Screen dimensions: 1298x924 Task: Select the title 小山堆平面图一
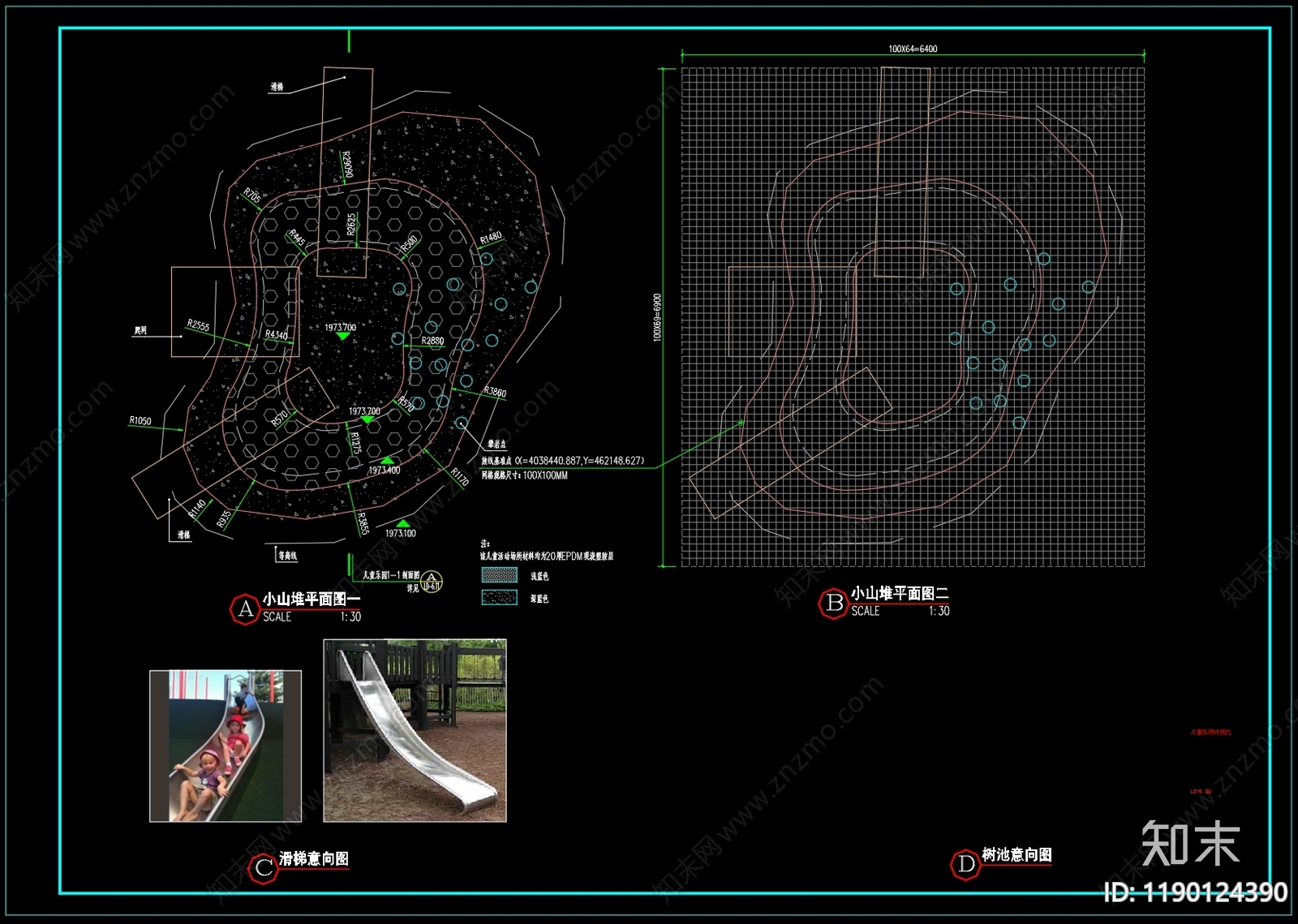point(312,599)
